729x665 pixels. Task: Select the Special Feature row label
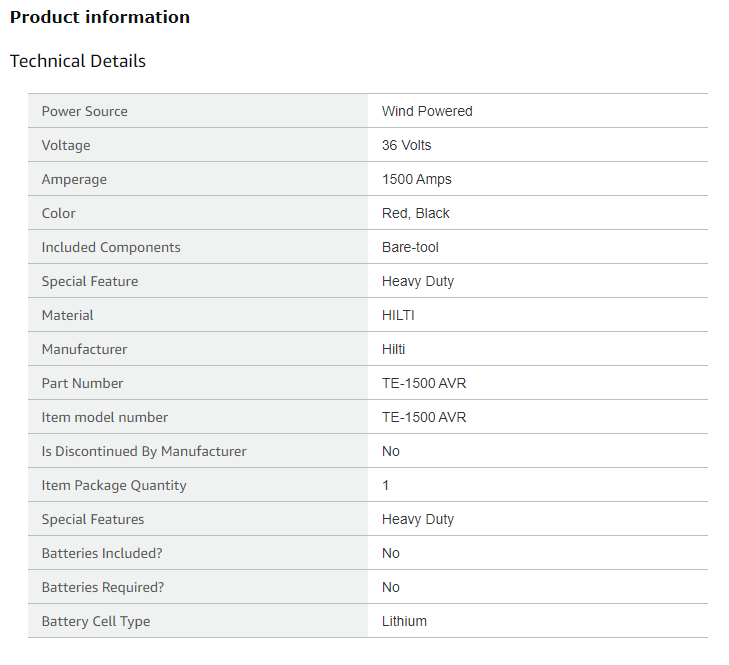90,281
